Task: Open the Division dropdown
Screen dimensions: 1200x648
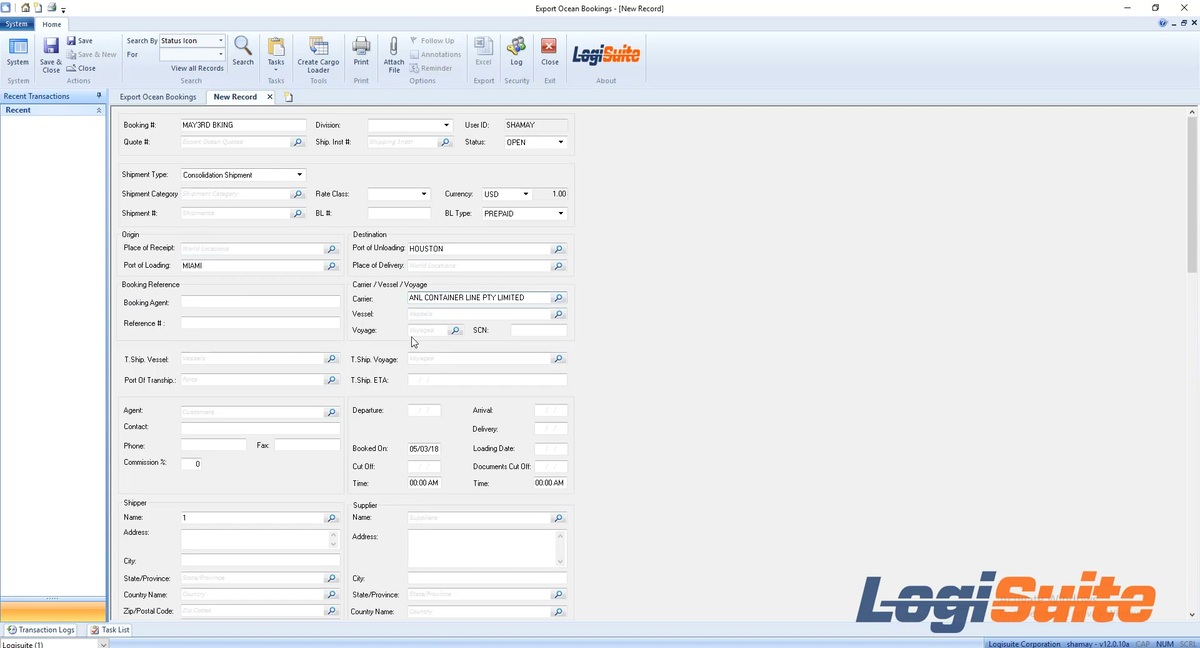Action: pyautogui.click(x=446, y=126)
